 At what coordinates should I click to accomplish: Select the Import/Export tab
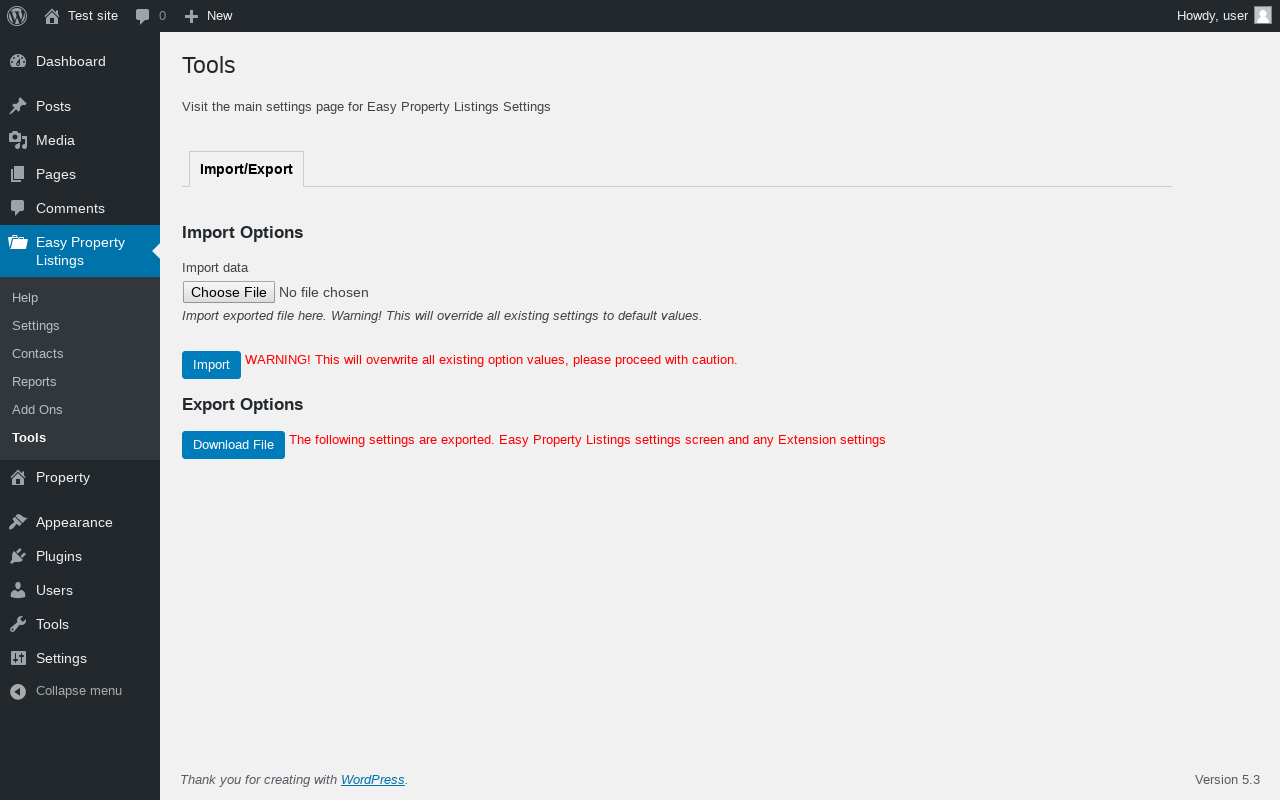[x=246, y=169]
